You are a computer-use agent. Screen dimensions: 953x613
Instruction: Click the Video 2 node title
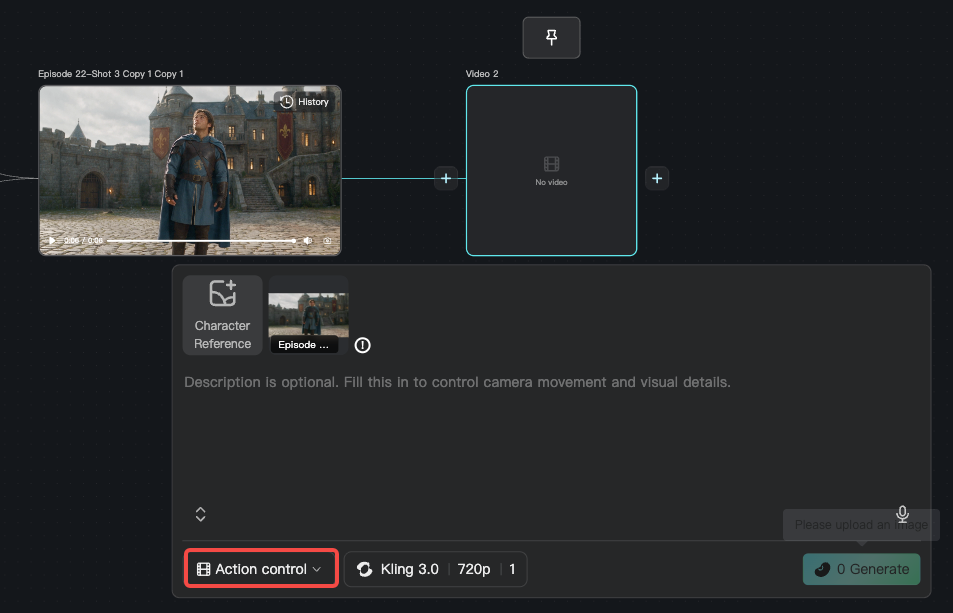482,74
